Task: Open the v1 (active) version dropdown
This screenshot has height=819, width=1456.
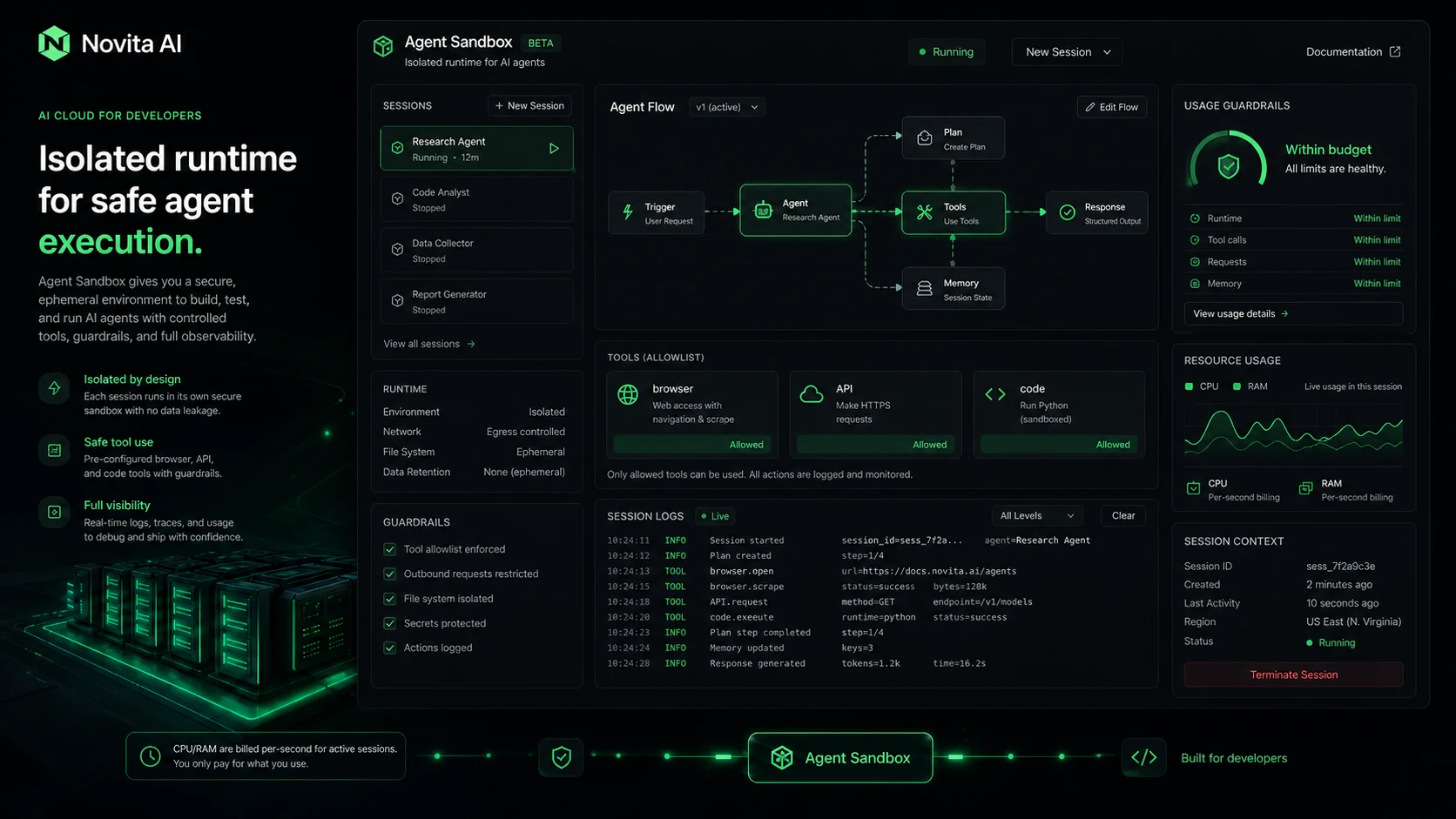Action: click(726, 107)
